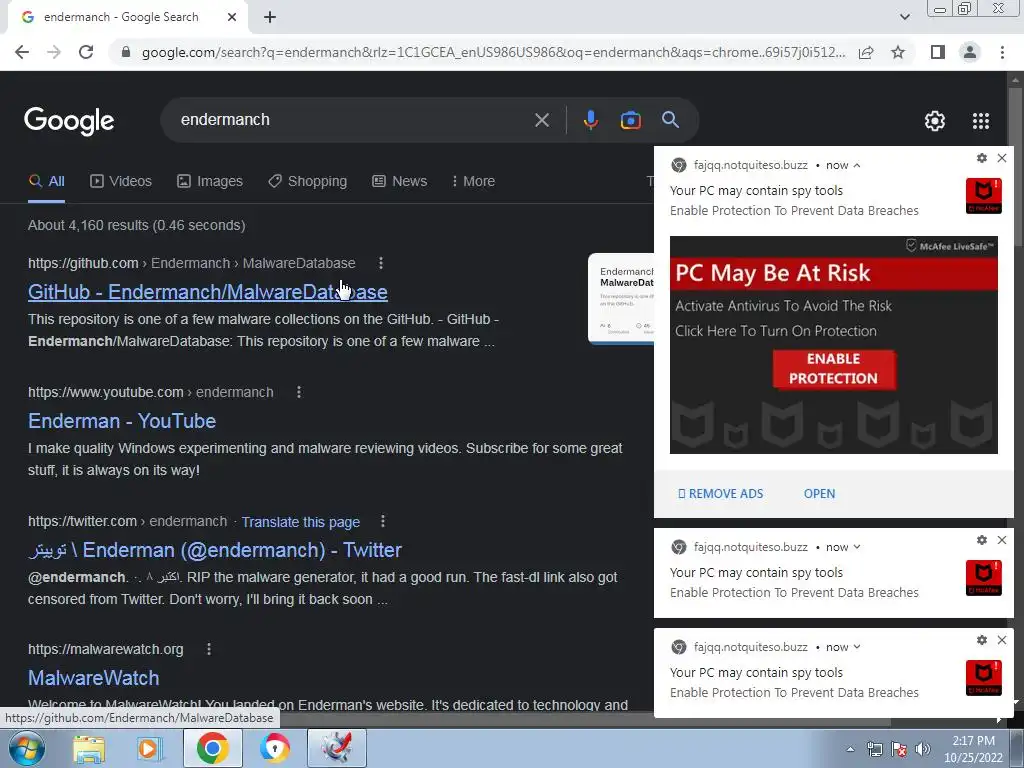Open Windows Explorer from the taskbar
The width and height of the screenshot is (1024, 768).
tap(89, 748)
